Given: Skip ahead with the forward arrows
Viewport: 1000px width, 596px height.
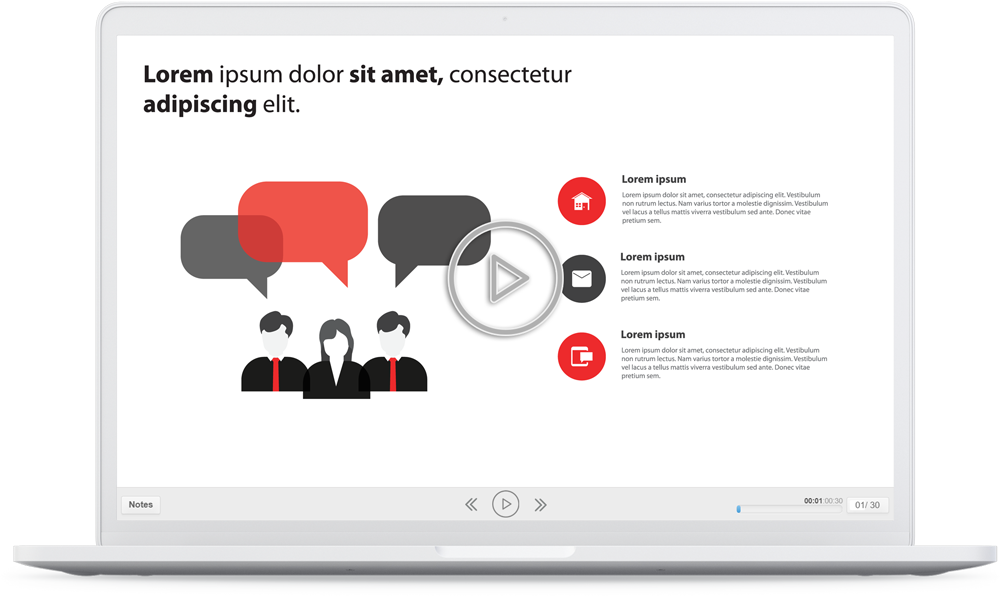Looking at the screenshot, I should pyautogui.click(x=540, y=505).
